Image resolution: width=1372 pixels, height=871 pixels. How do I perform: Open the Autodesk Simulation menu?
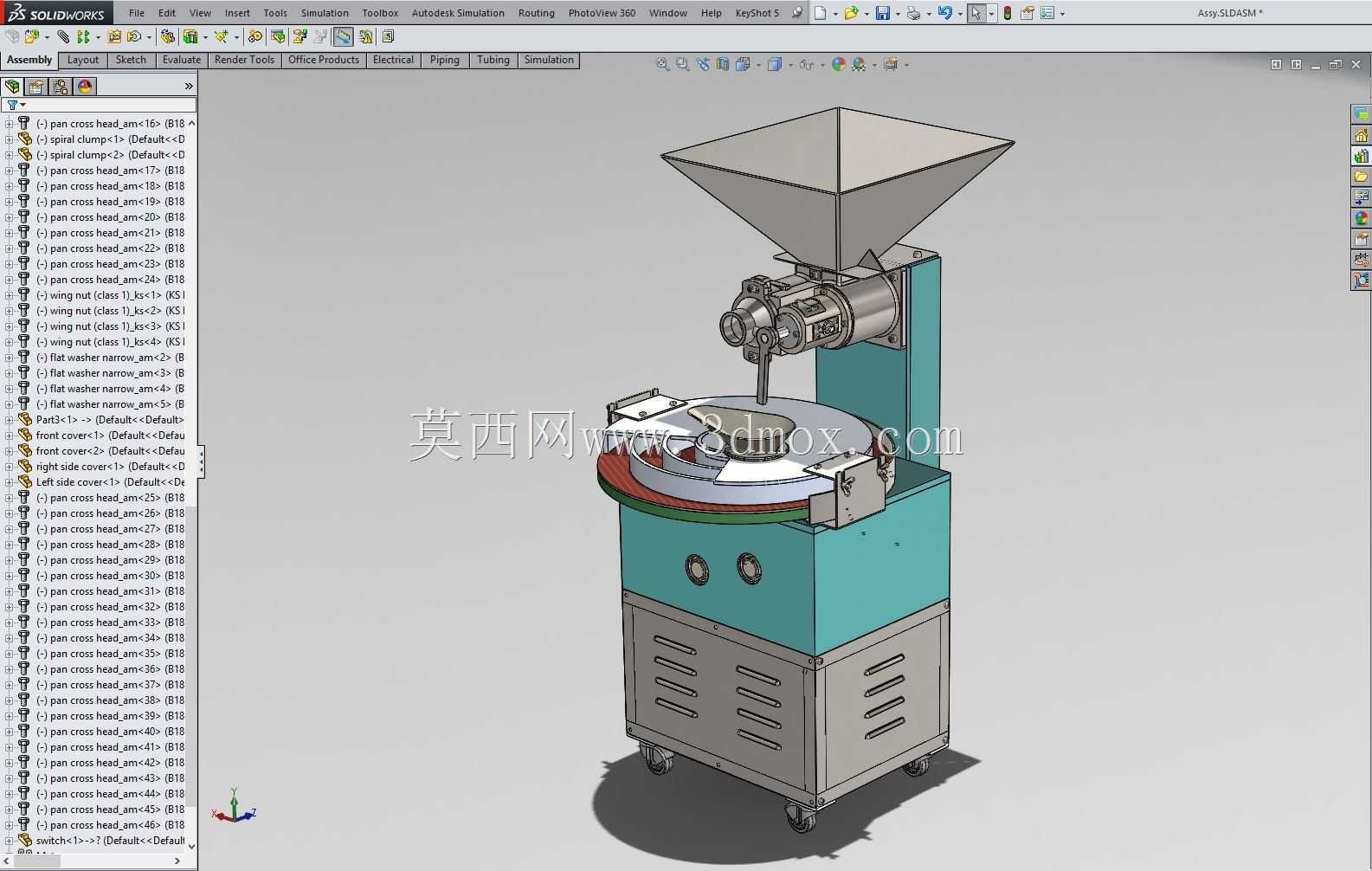click(x=458, y=13)
